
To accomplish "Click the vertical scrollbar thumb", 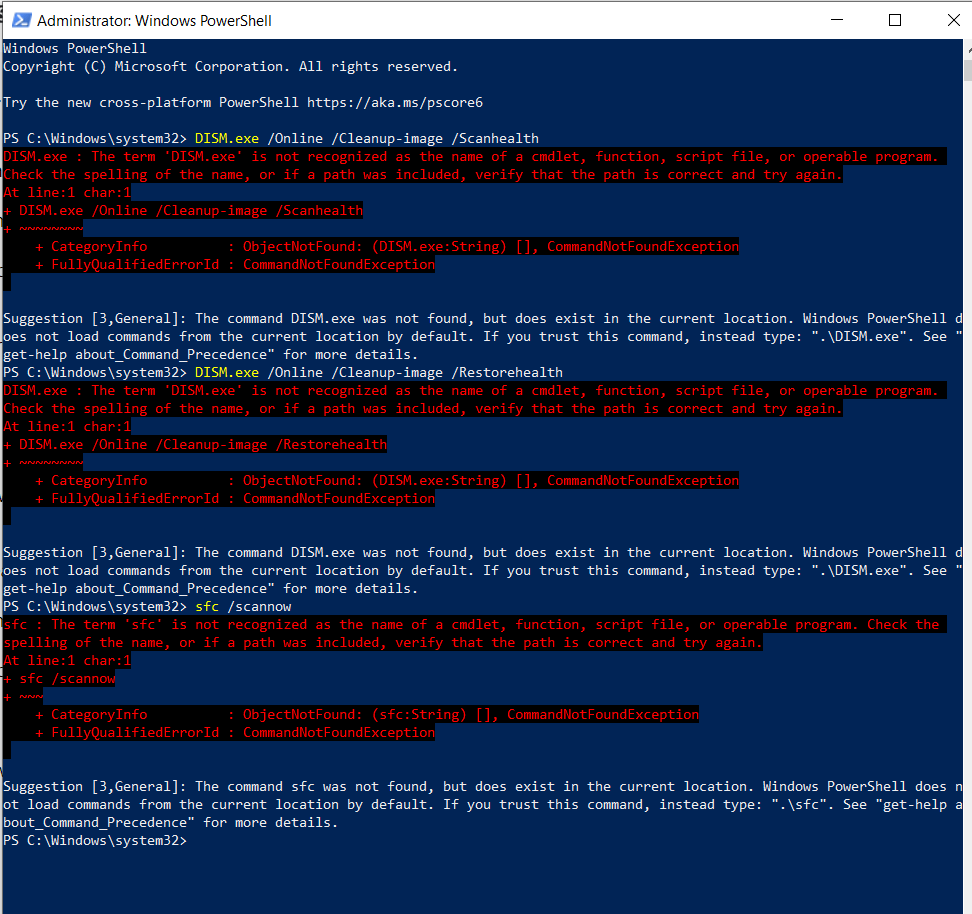I will [968, 70].
